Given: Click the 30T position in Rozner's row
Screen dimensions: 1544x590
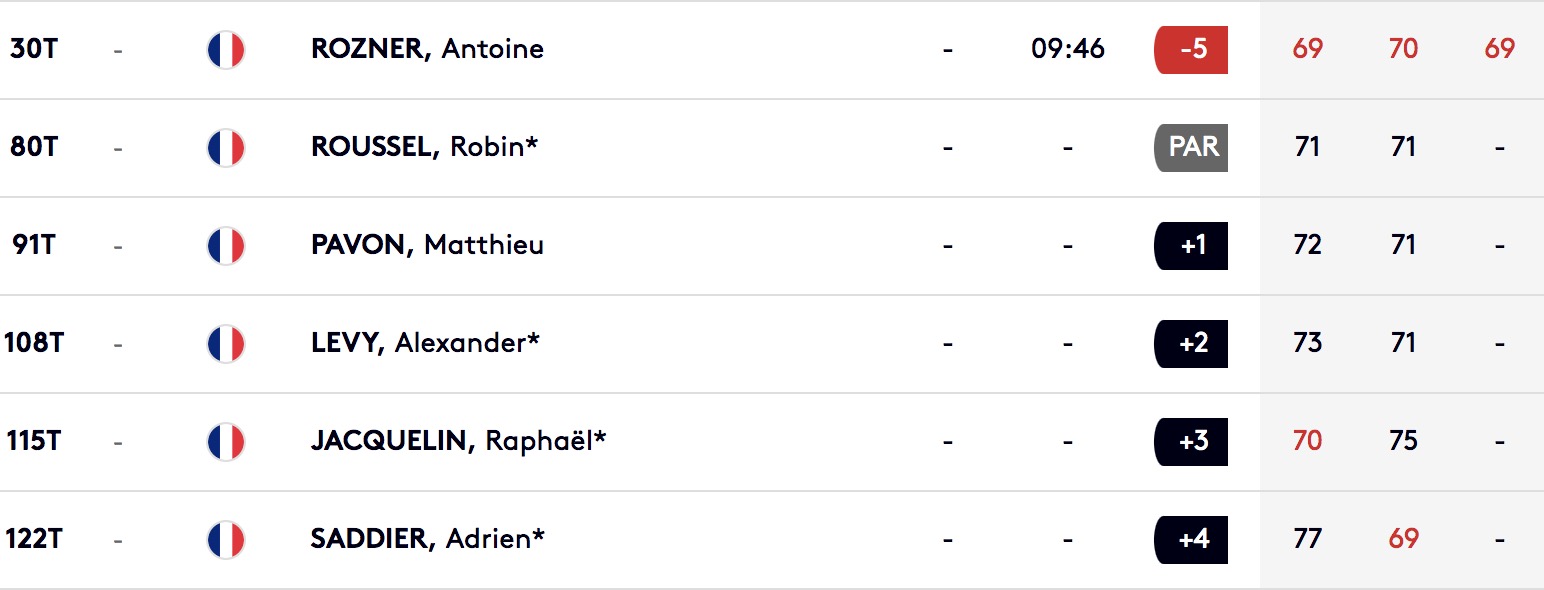Looking at the screenshot, I should tap(34, 49).
